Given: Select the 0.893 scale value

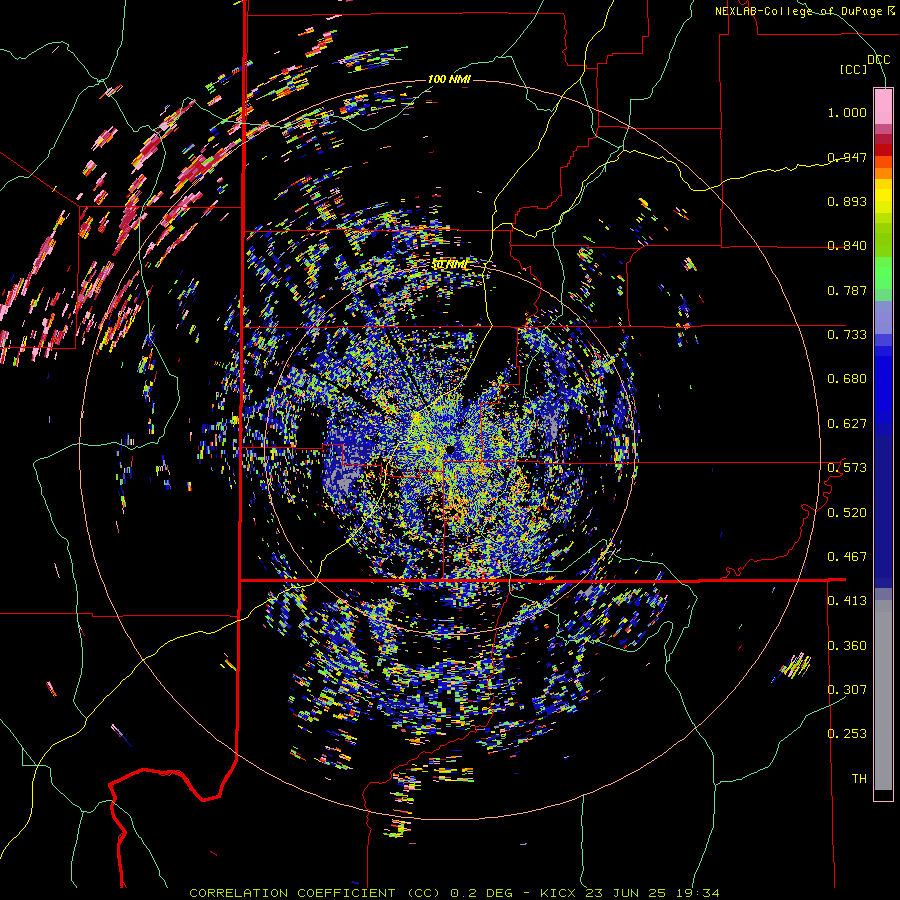Looking at the screenshot, I should (x=847, y=201).
